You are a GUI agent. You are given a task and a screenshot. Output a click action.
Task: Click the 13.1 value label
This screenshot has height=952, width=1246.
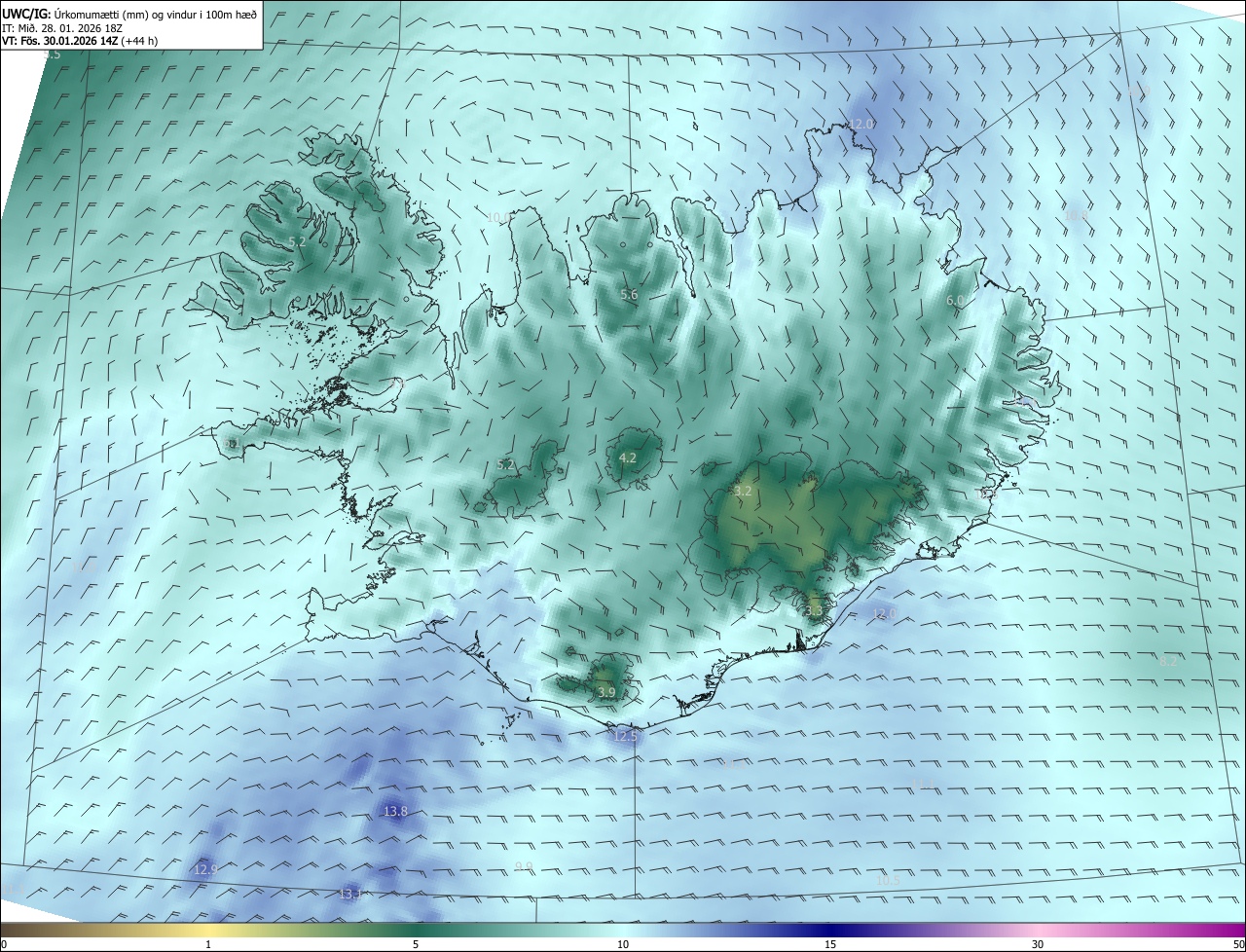click(350, 894)
